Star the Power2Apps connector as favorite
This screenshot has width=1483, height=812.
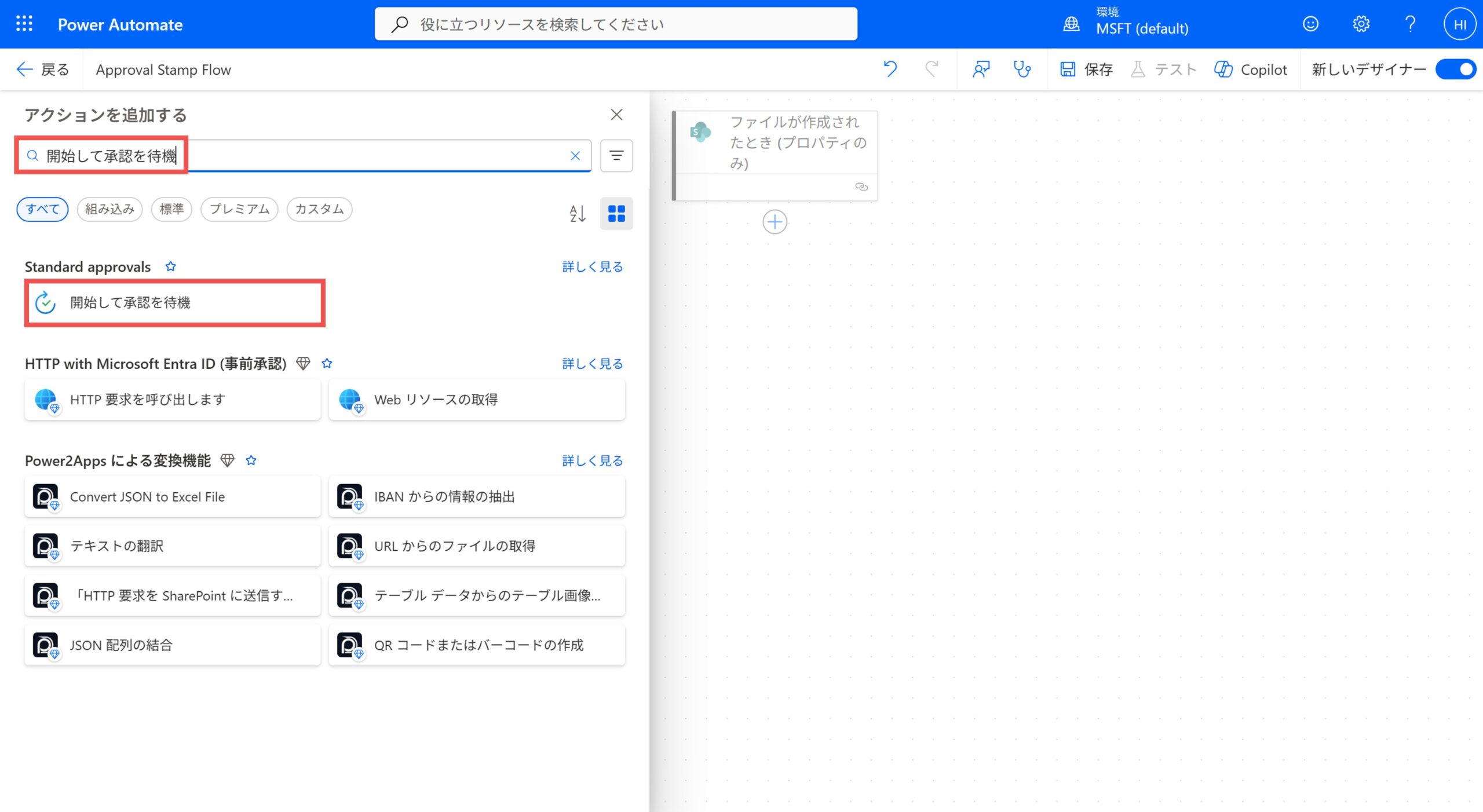click(x=251, y=460)
